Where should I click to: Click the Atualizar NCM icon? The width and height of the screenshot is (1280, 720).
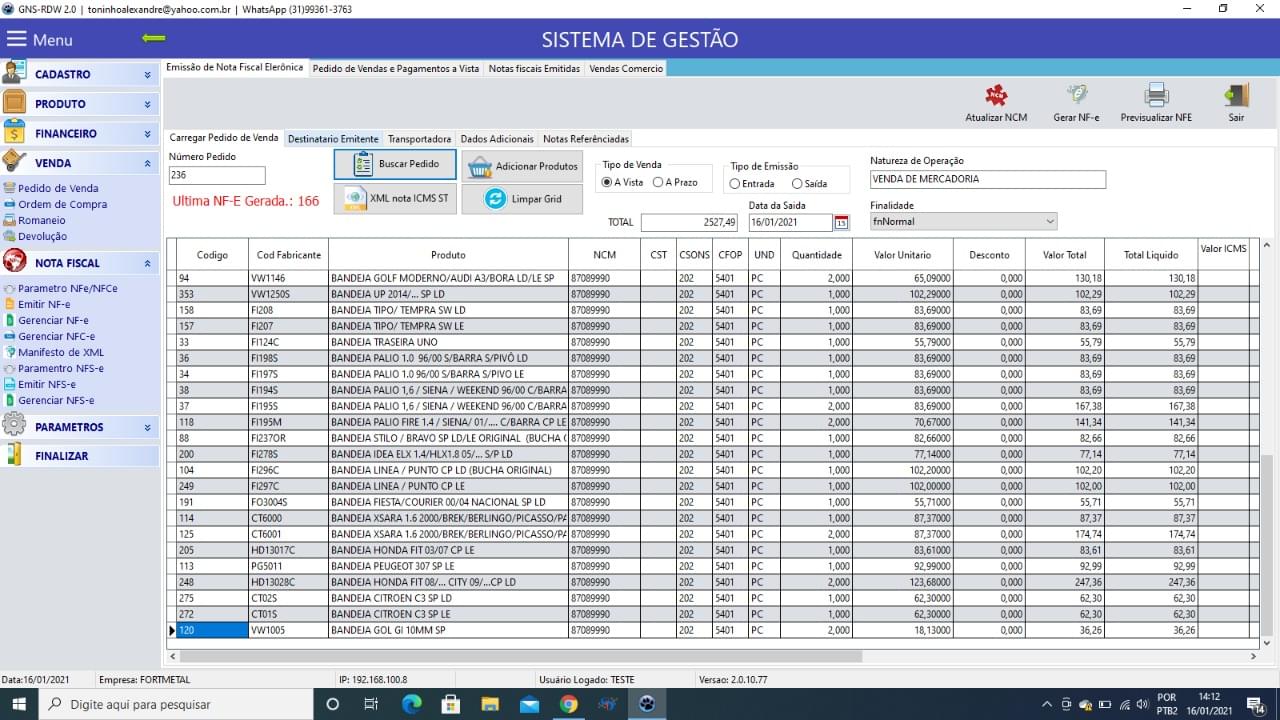pyautogui.click(x=996, y=96)
